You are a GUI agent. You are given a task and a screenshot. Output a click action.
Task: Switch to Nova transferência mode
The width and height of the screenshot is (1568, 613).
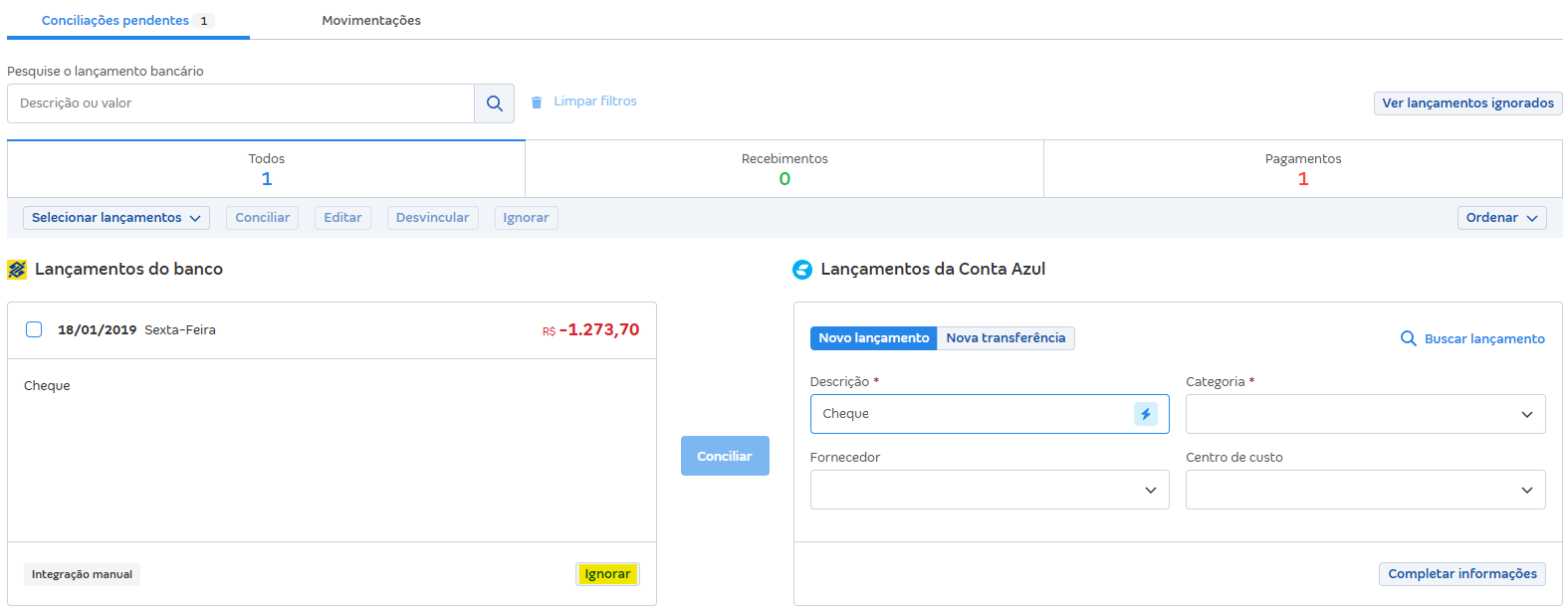1005,338
